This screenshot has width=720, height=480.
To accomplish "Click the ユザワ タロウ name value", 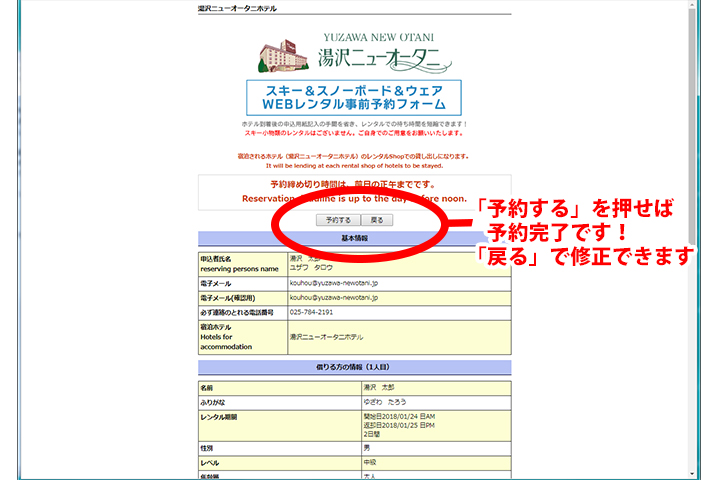I will 311,267.
